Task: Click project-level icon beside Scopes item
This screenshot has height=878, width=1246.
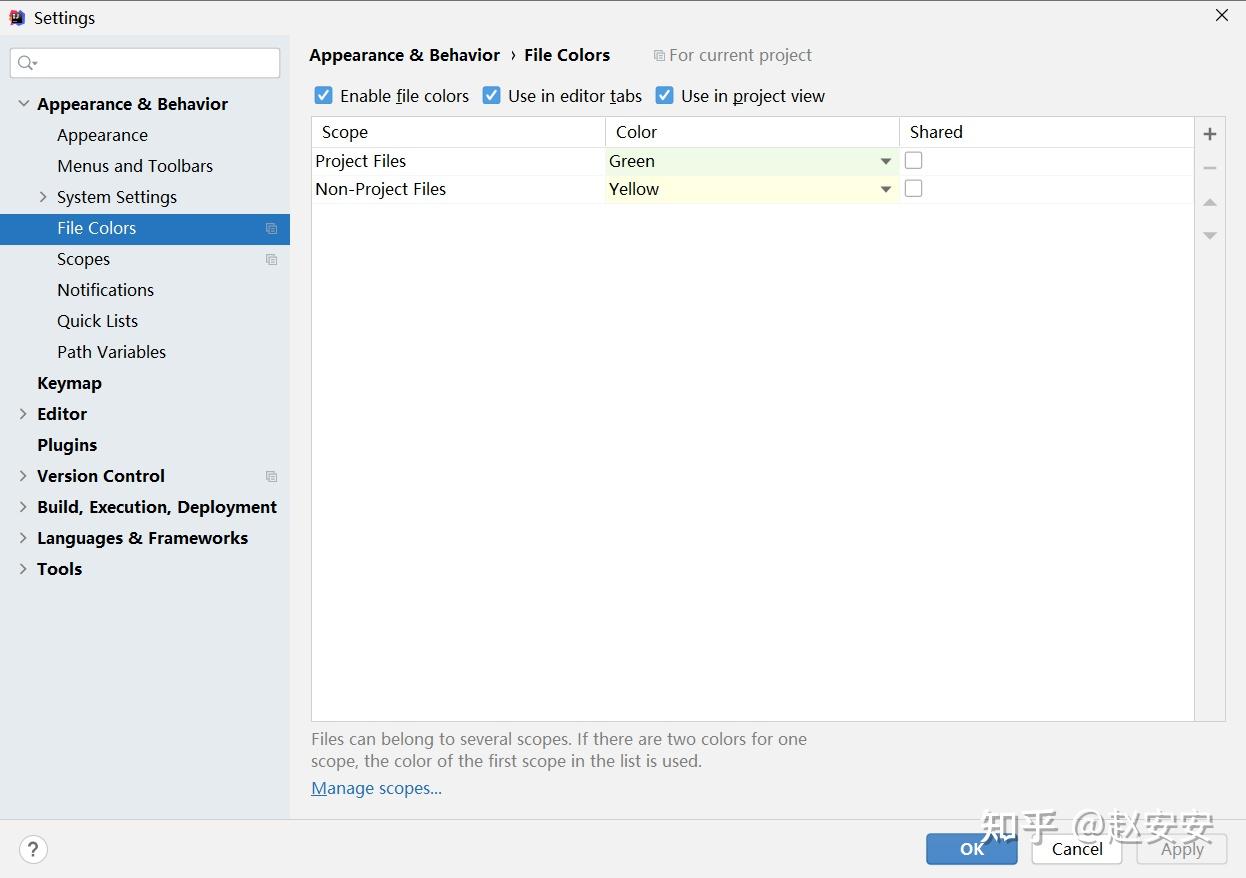Action: click(271, 260)
